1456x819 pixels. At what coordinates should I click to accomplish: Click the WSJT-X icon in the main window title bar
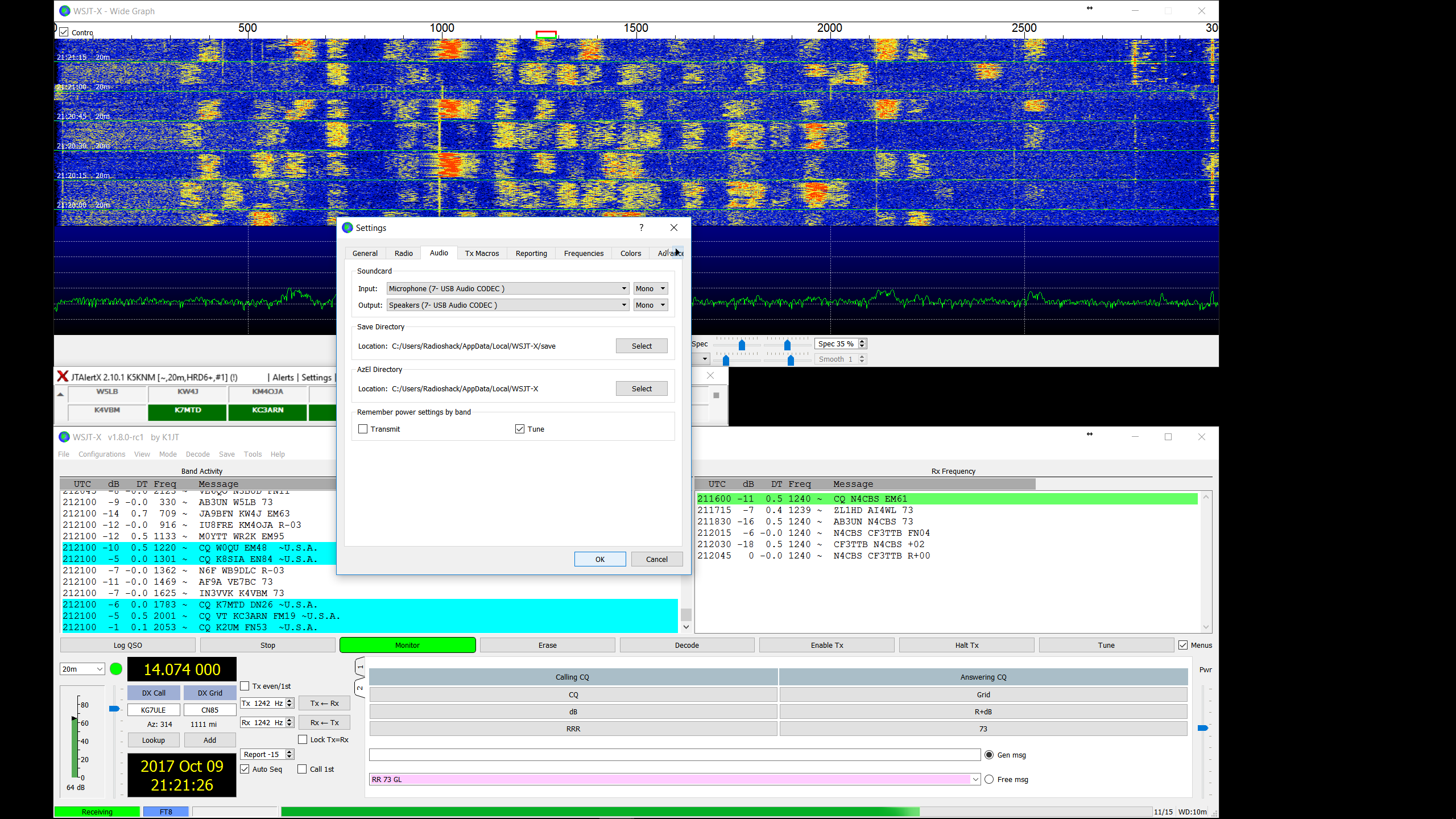point(64,437)
